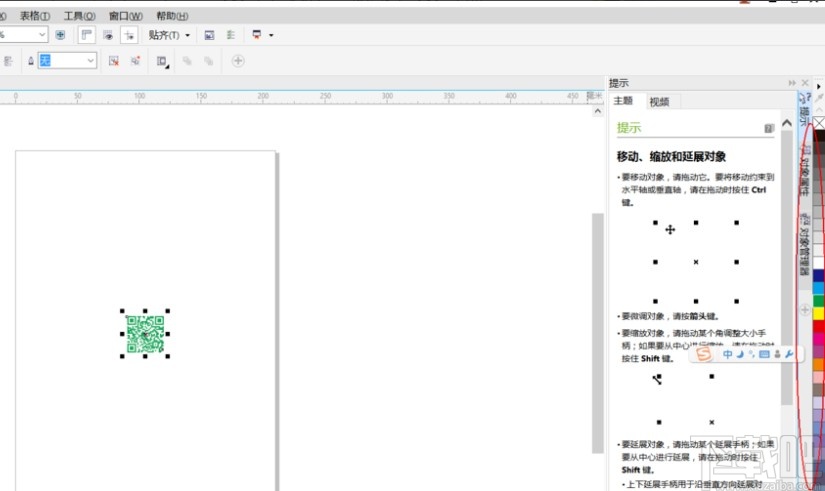Toggle the show grid eye icon
The width and height of the screenshot is (825, 491).
click(108, 35)
